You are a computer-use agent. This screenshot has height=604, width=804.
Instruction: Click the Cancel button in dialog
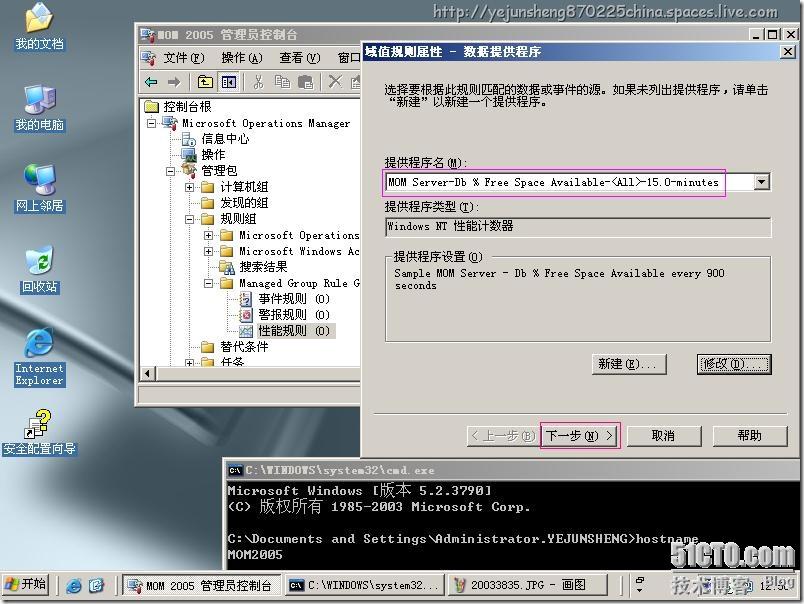[x=664, y=436]
